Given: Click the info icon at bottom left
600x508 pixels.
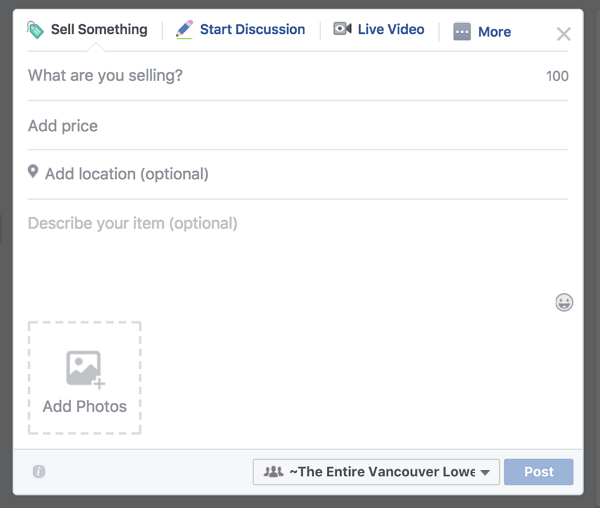Looking at the screenshot, I should [x=39, y=471].
